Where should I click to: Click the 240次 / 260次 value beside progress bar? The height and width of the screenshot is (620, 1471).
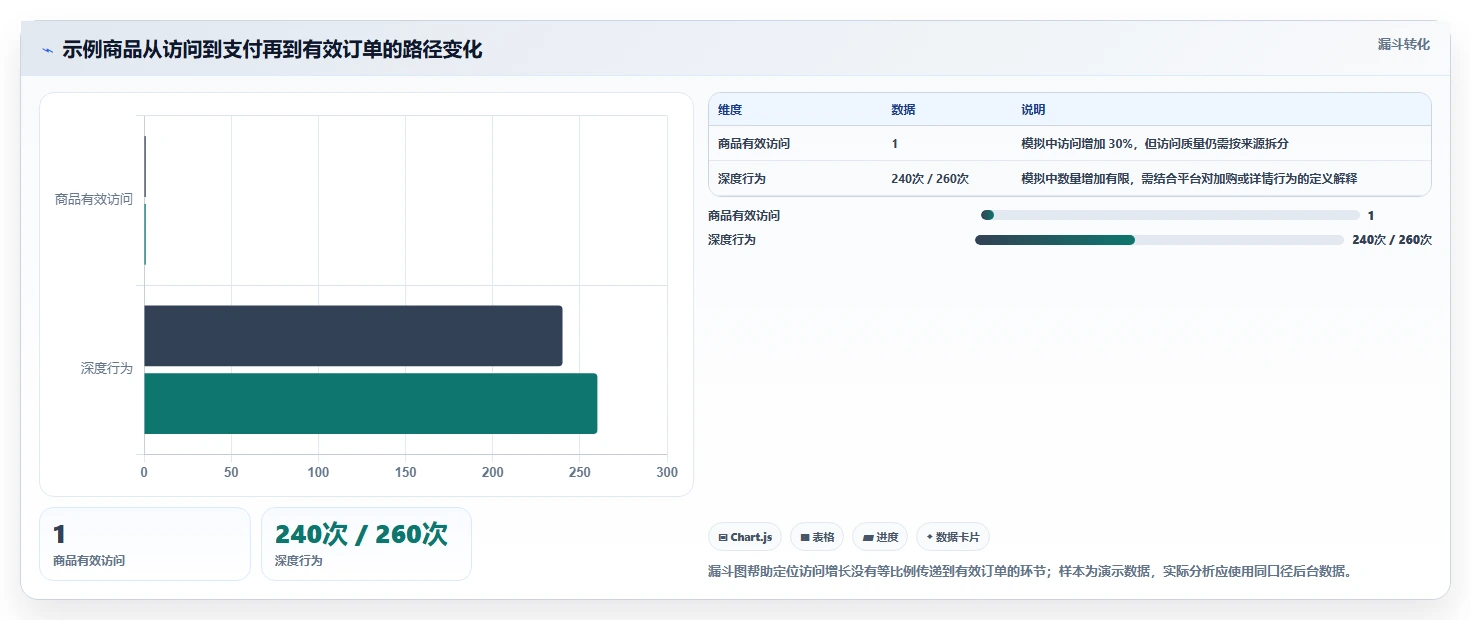1392,240
